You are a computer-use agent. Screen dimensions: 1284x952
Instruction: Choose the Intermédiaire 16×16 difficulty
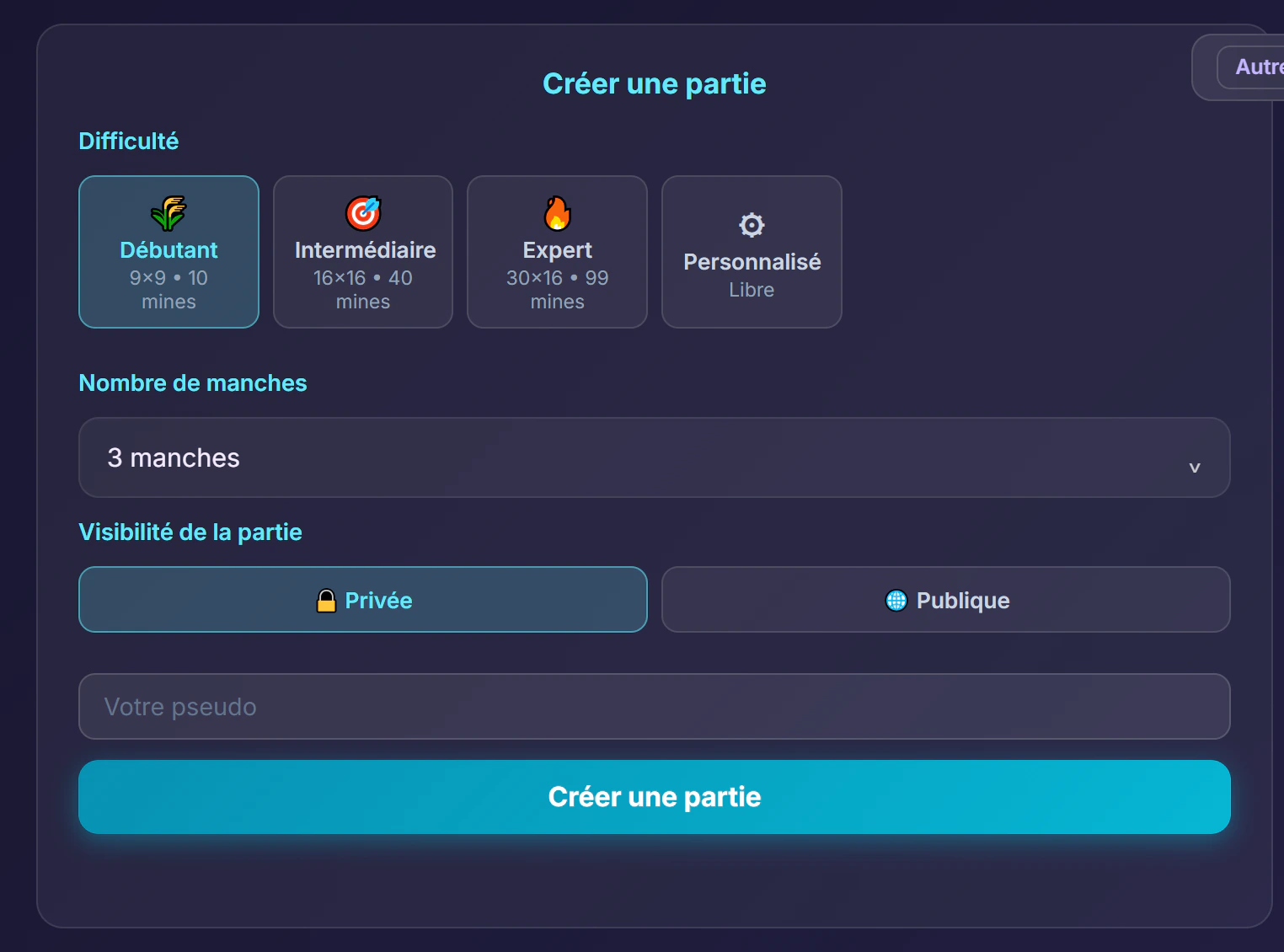click(363, 252)
